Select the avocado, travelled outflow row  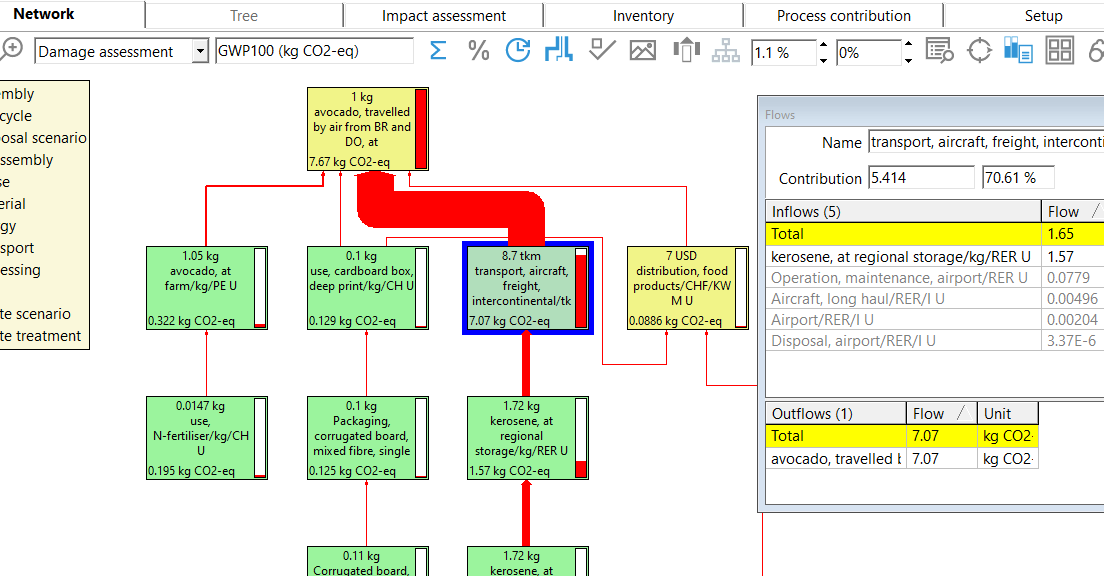902,458
